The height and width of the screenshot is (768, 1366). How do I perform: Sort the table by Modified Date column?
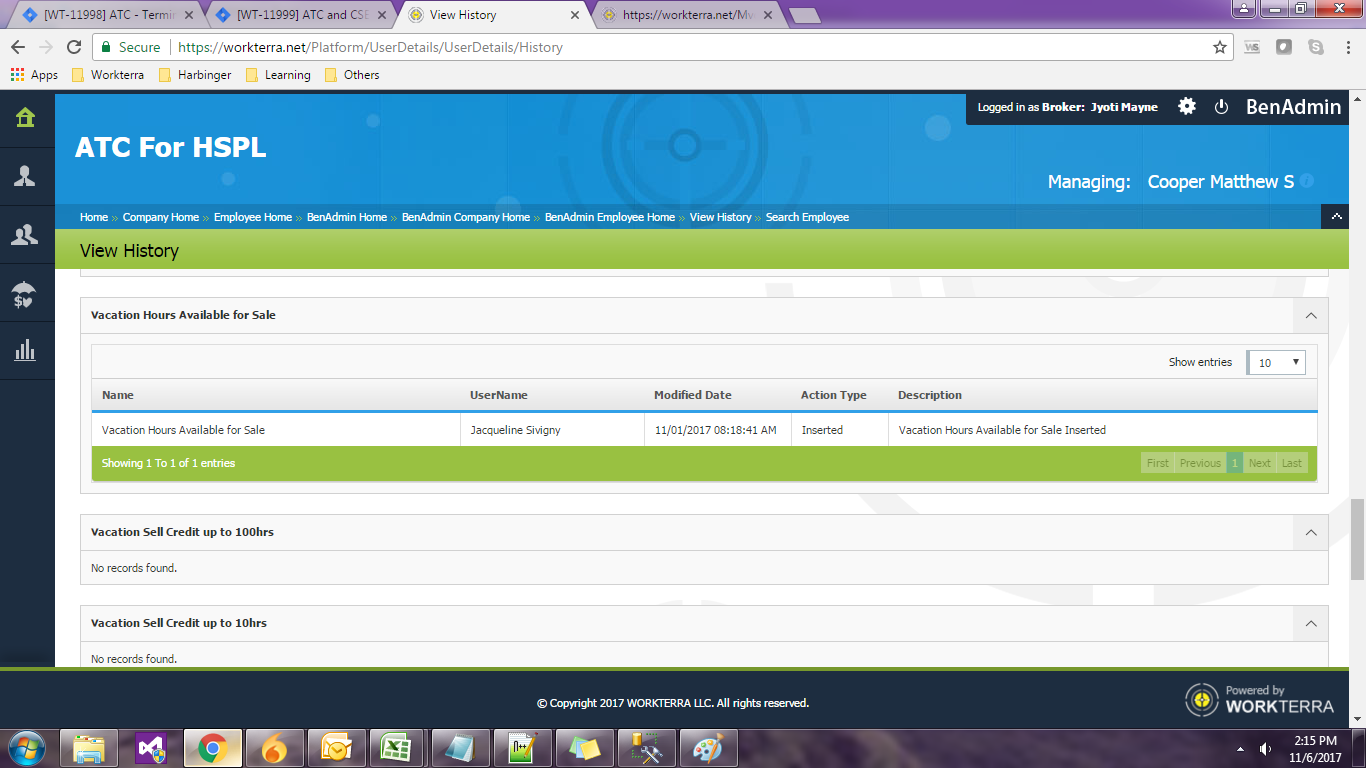pyautogui.click(x=692, y=395)
